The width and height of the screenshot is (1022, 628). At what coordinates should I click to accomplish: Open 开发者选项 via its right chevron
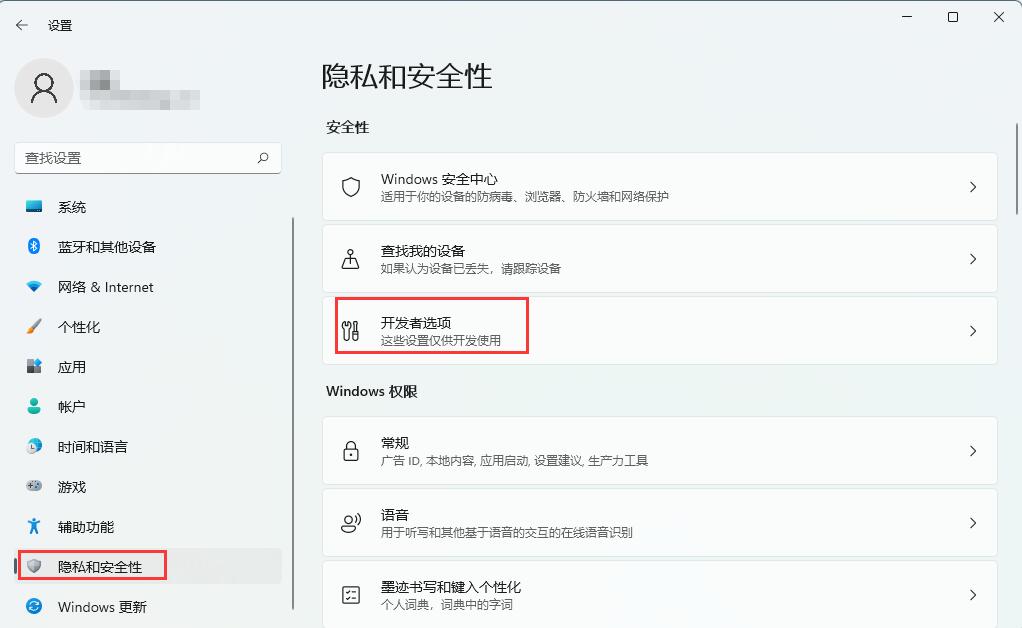(972, 331)
